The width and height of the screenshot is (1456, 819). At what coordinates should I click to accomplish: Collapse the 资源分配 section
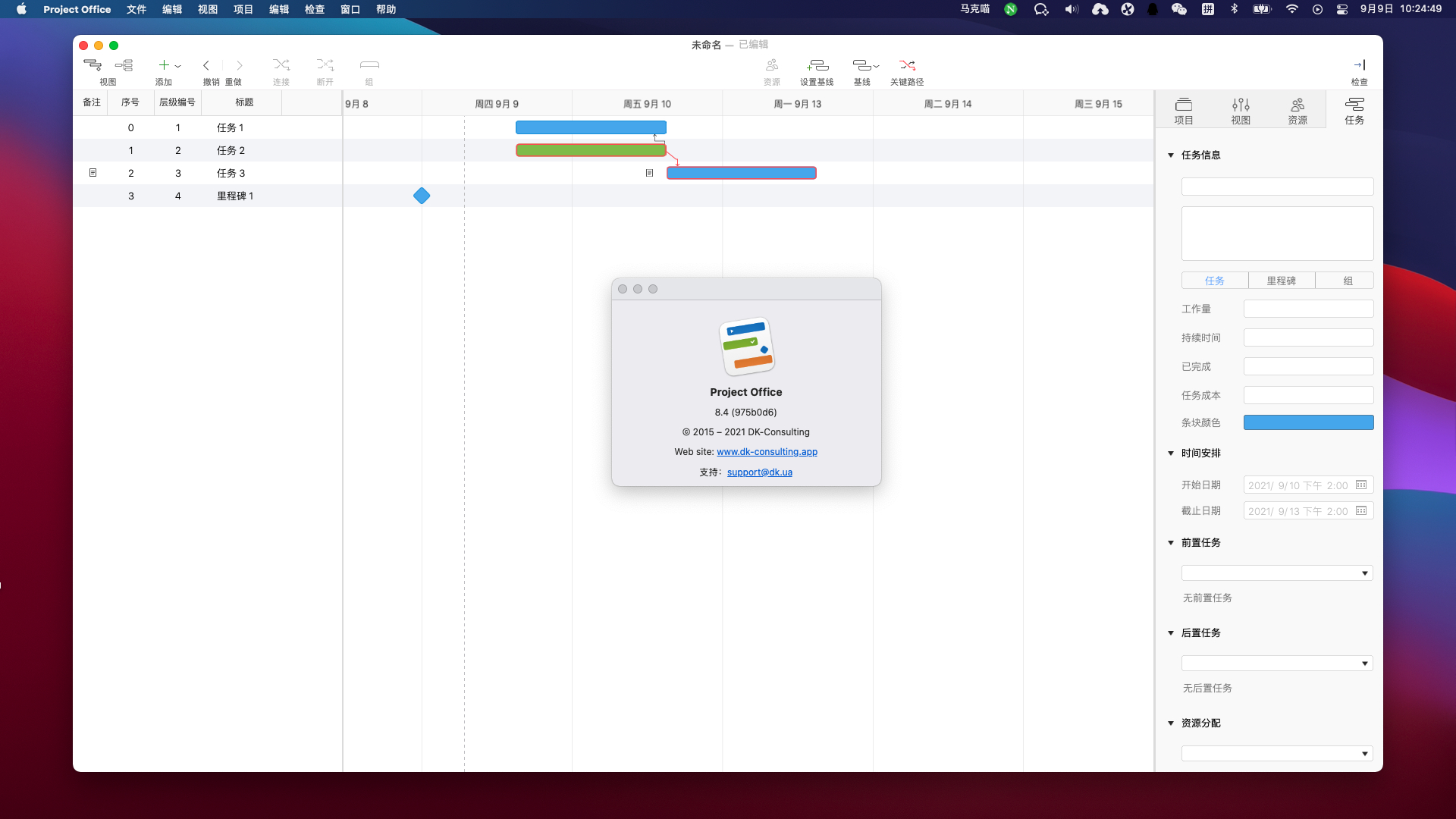click(1171, 723)
